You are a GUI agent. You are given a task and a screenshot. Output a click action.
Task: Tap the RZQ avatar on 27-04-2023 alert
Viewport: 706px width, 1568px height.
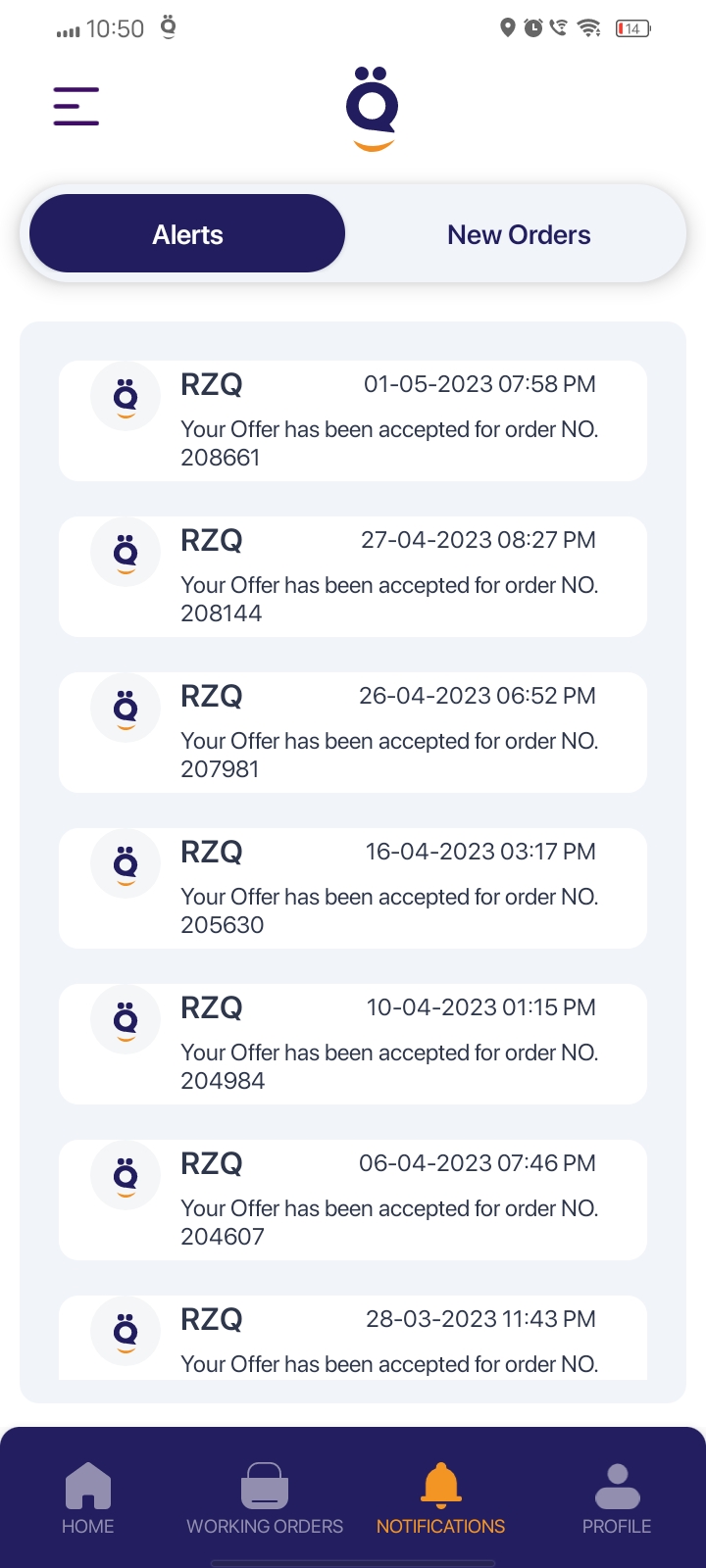coord(126,552)
